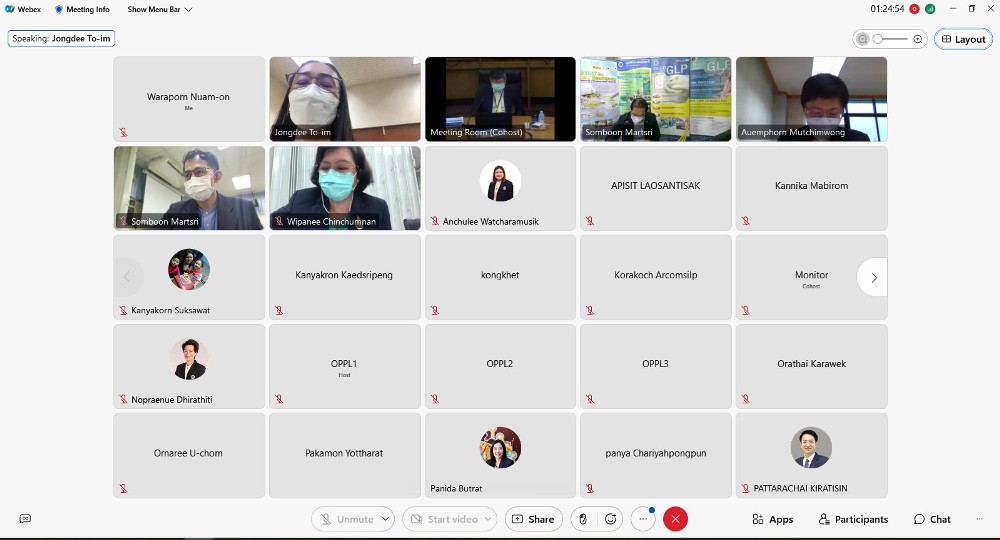Expand the Show Menu Bar dropdown
The width and height of the screenshot is (1000, 540).
160,9
